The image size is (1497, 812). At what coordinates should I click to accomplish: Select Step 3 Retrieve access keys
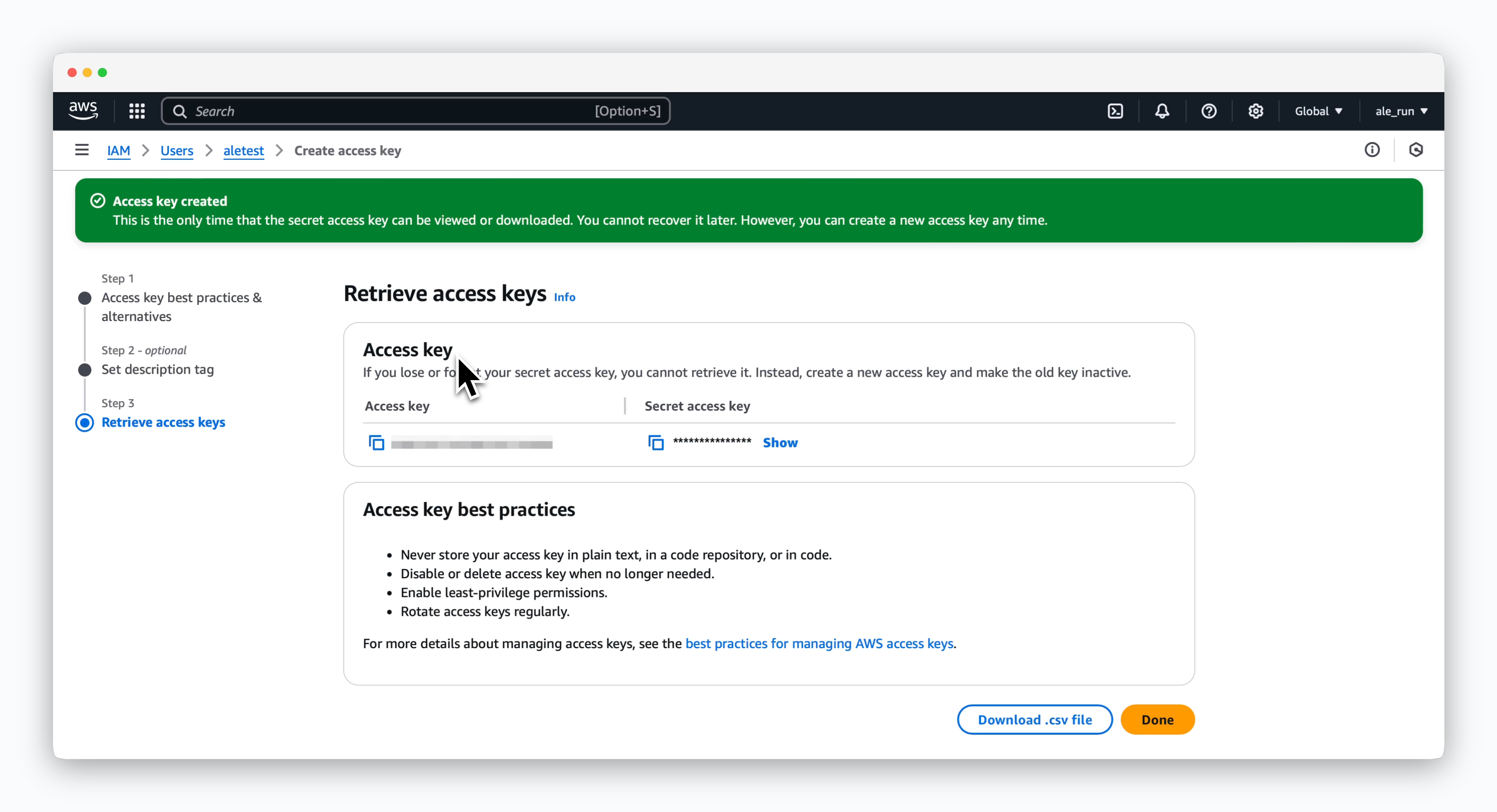pos(163,422)
